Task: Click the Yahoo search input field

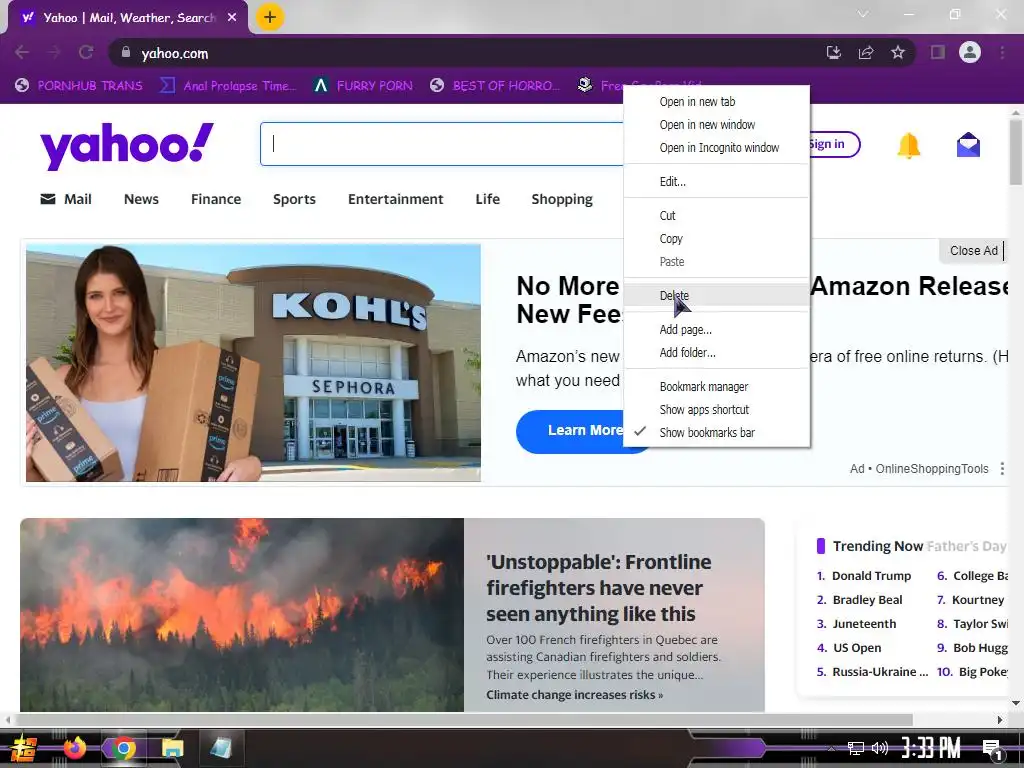Action: pos(442,144)
